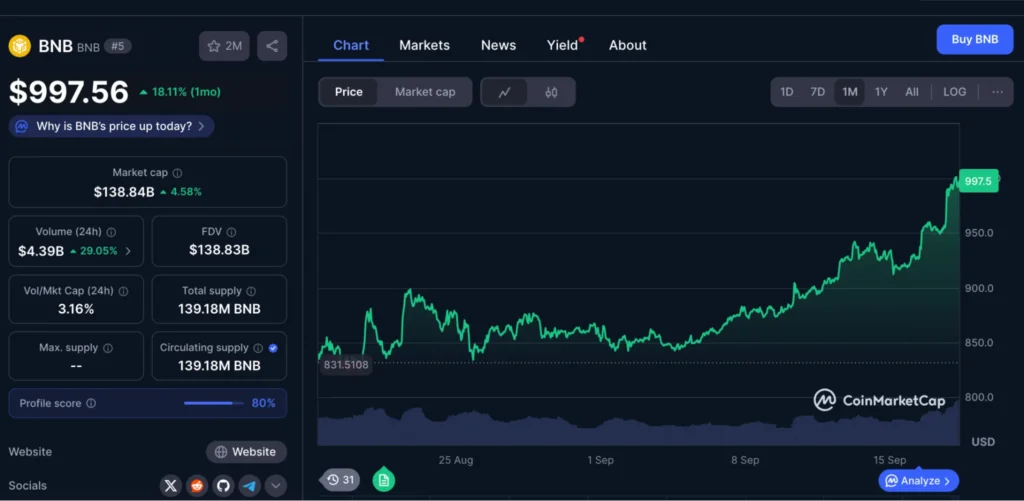Viewport: 1024px width, 501px height.
Task: Open the News tab
Action: coord(498,45)
